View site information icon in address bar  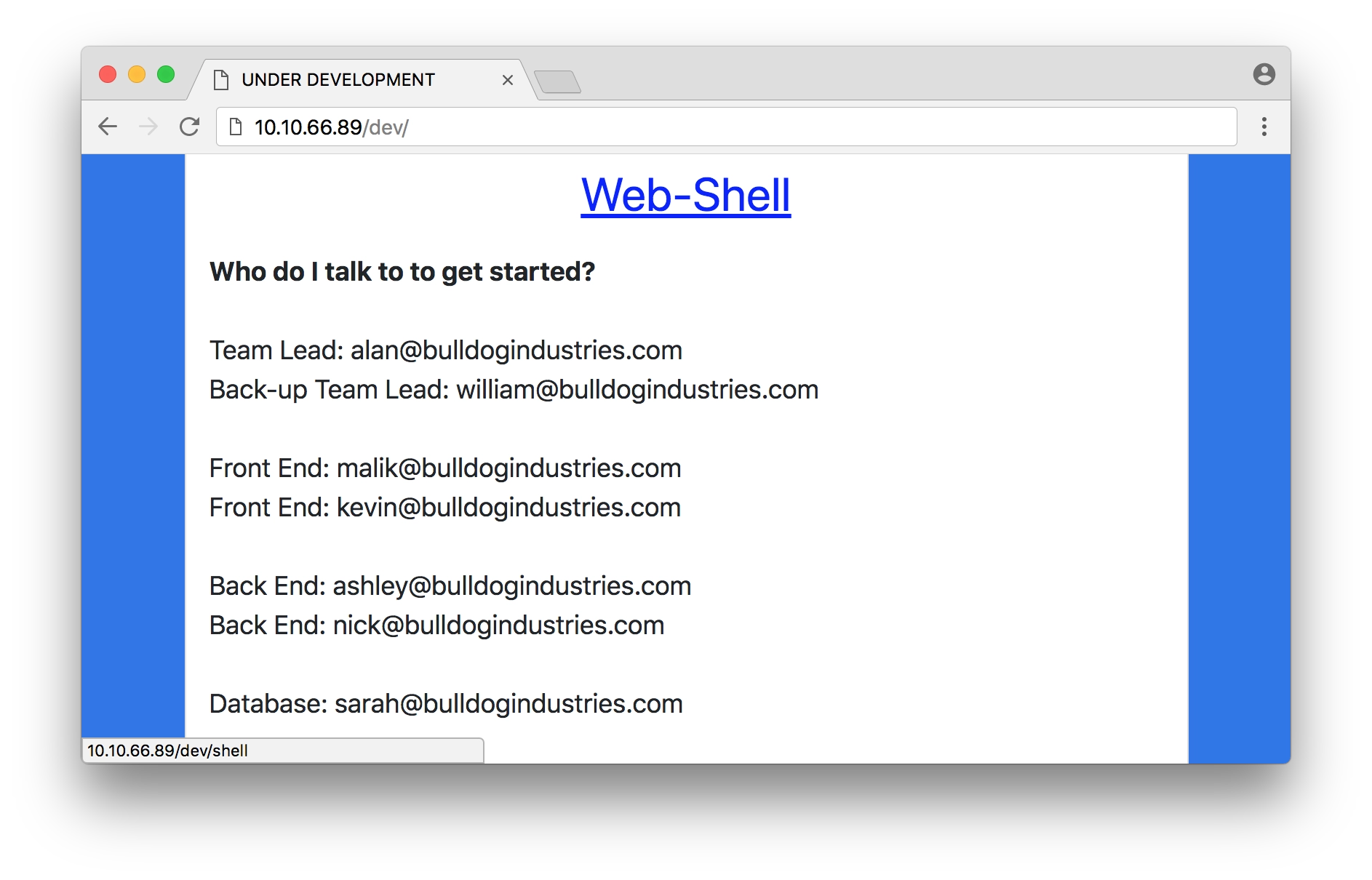tap(236, 127)
